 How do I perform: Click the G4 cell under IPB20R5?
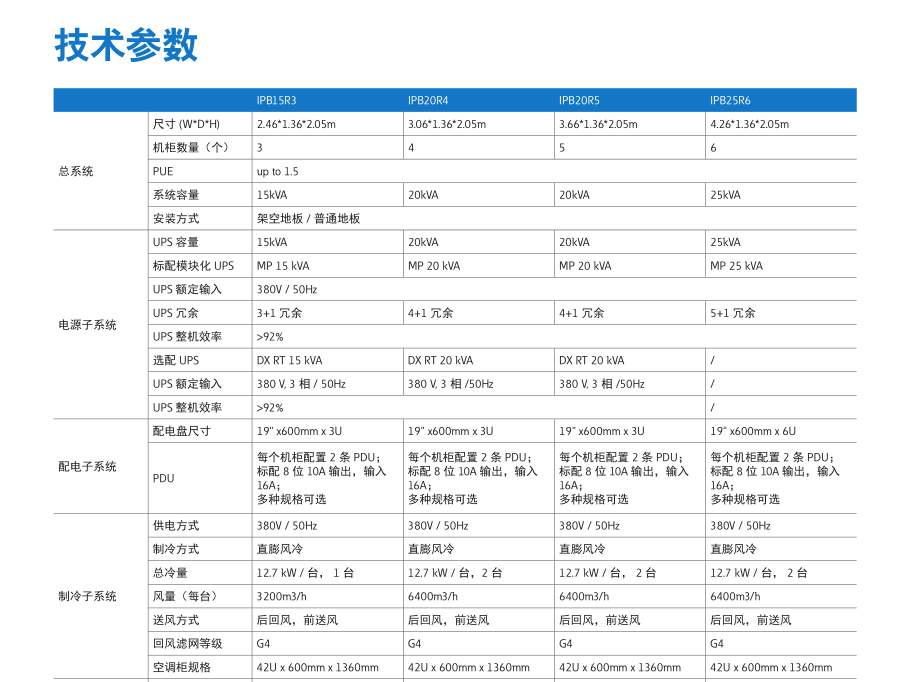(x=565, y=644)
